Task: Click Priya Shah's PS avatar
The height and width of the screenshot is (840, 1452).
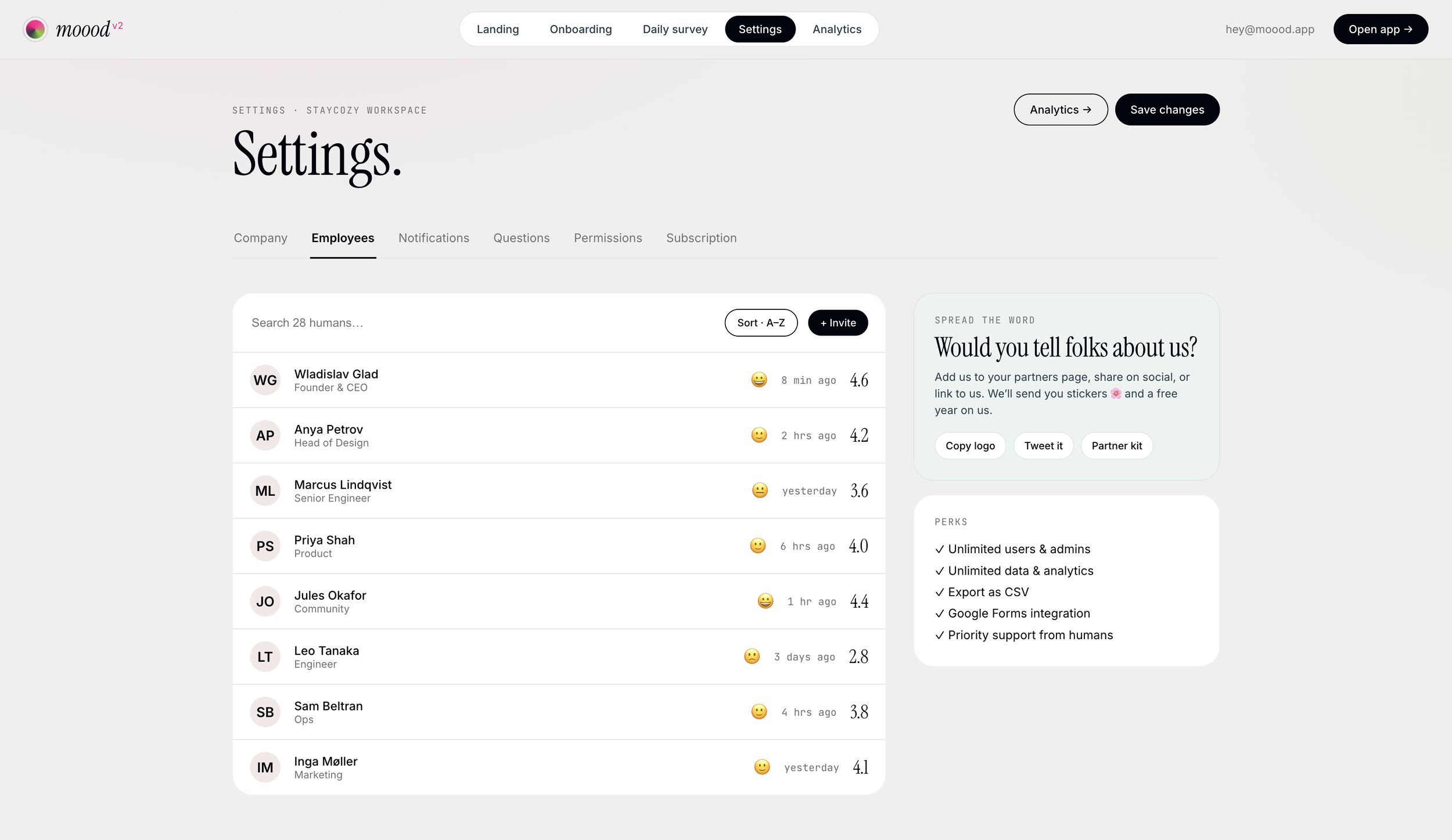Action: [265, 546]
